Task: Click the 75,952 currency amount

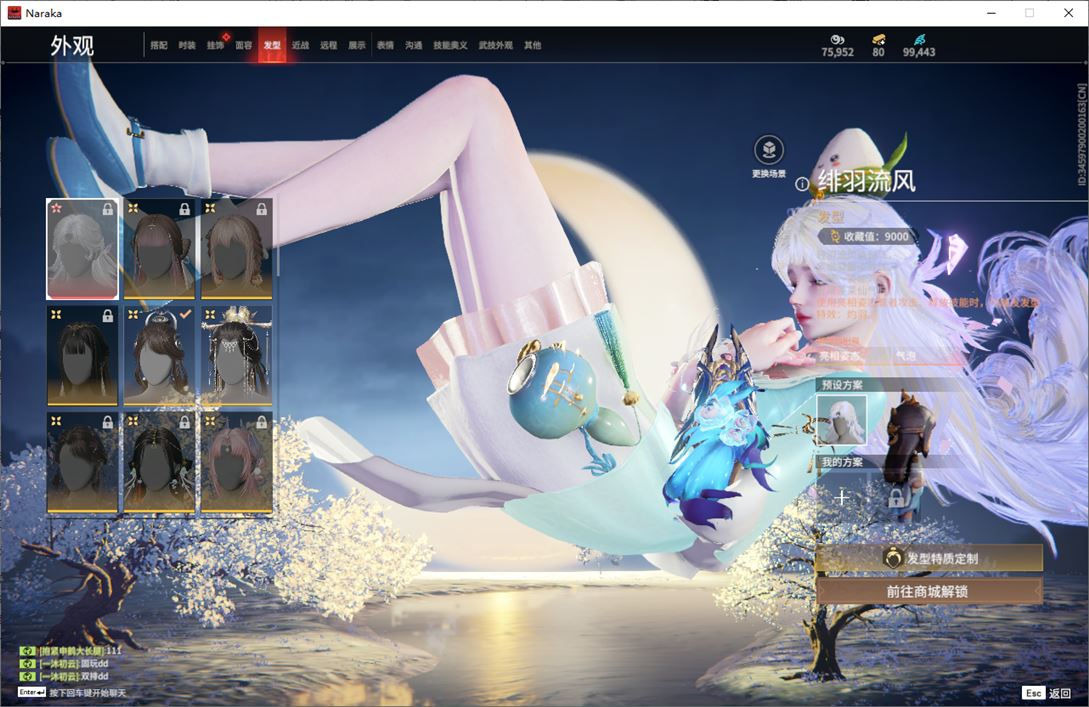Action: (x=838, y=52)
